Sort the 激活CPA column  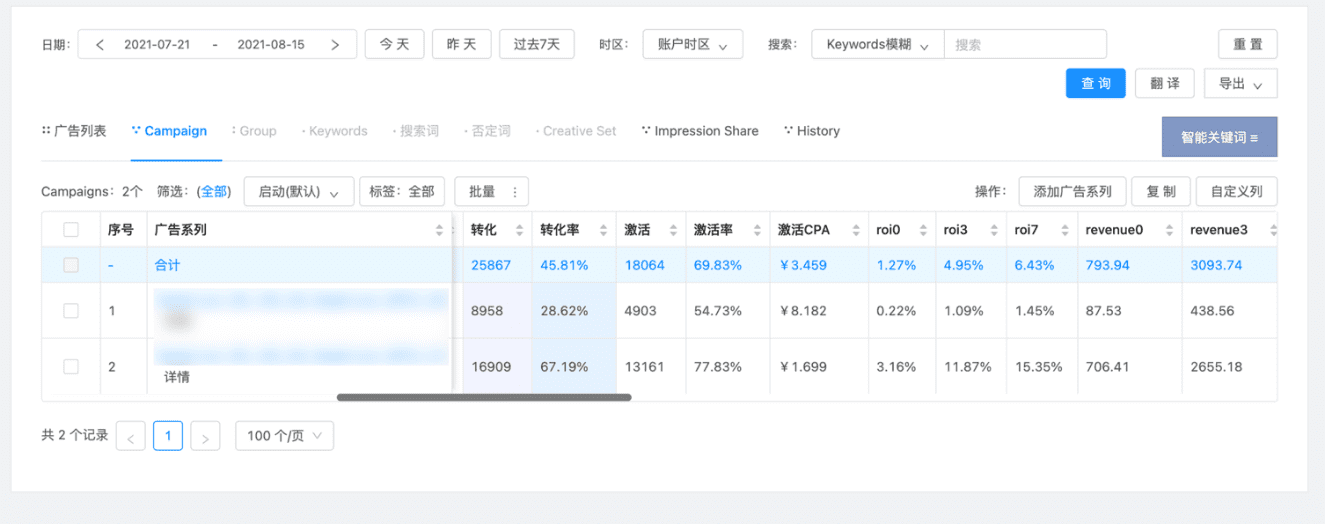(855, 230)
